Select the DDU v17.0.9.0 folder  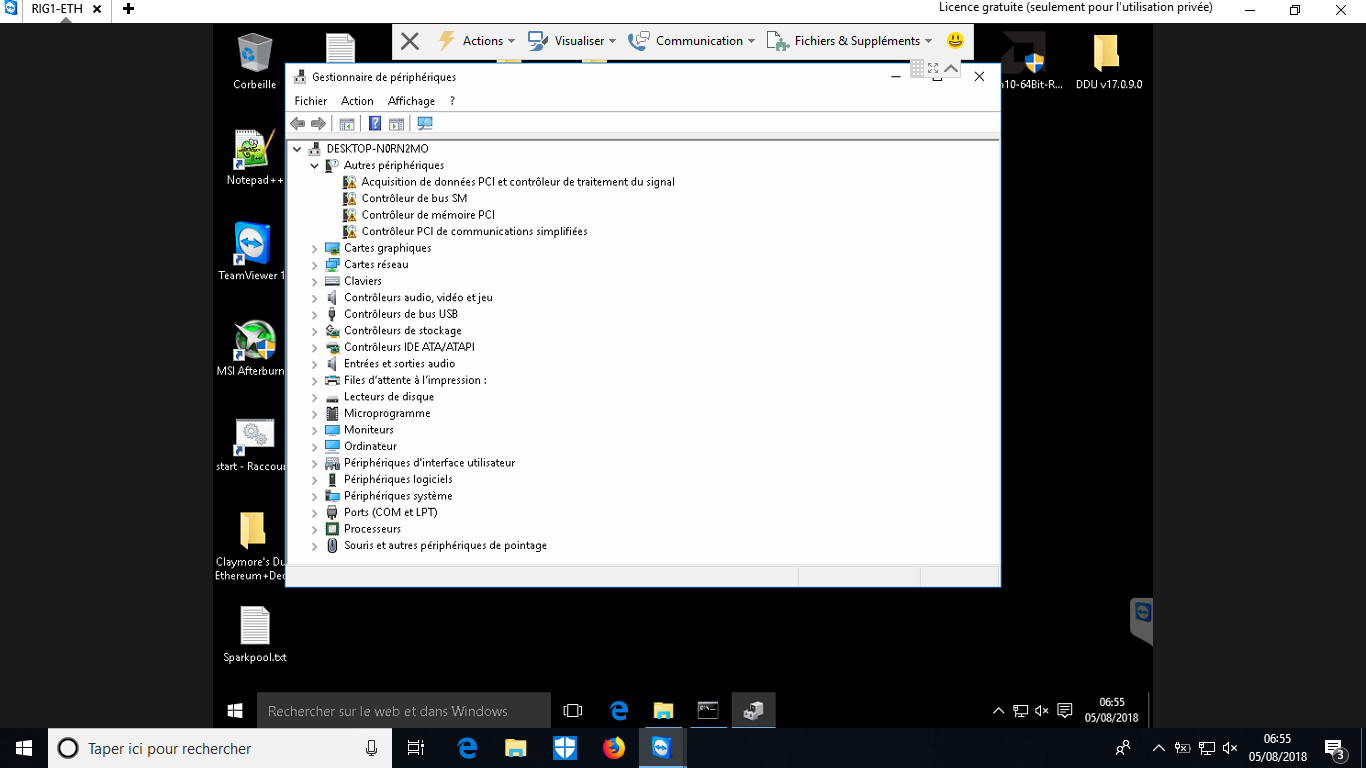pos(1108,62)
